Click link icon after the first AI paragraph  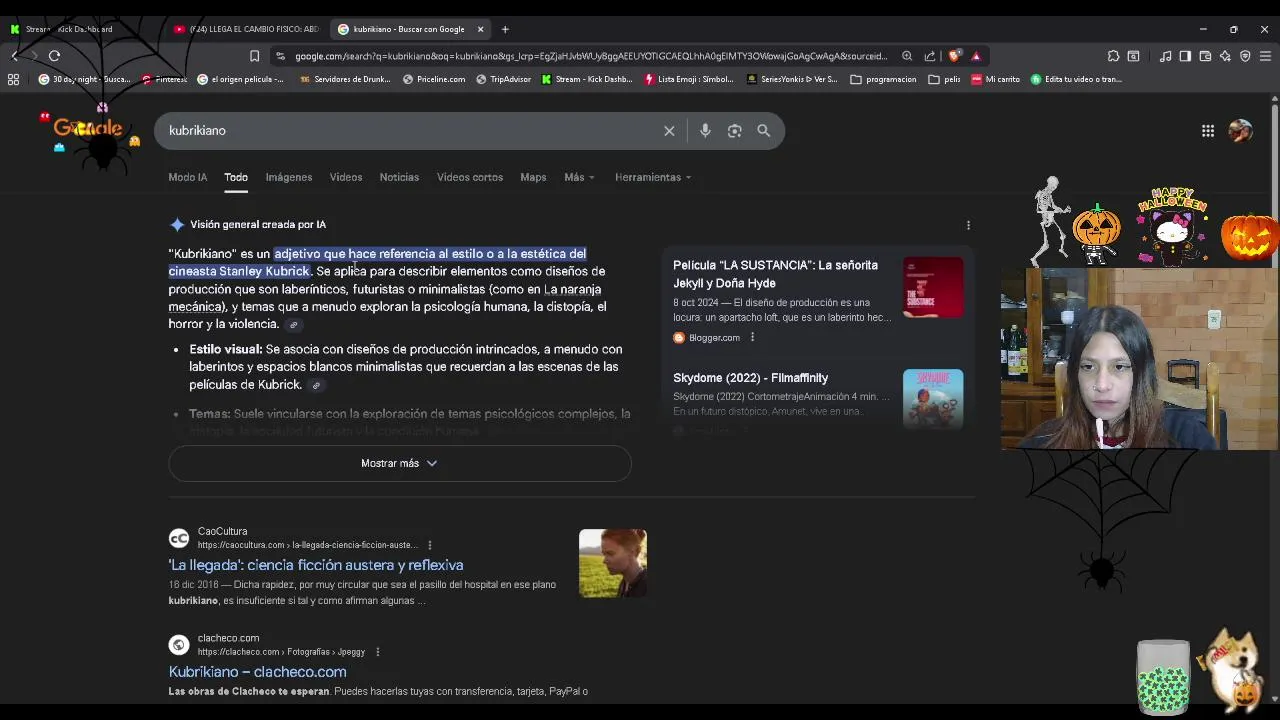(293, 325)
